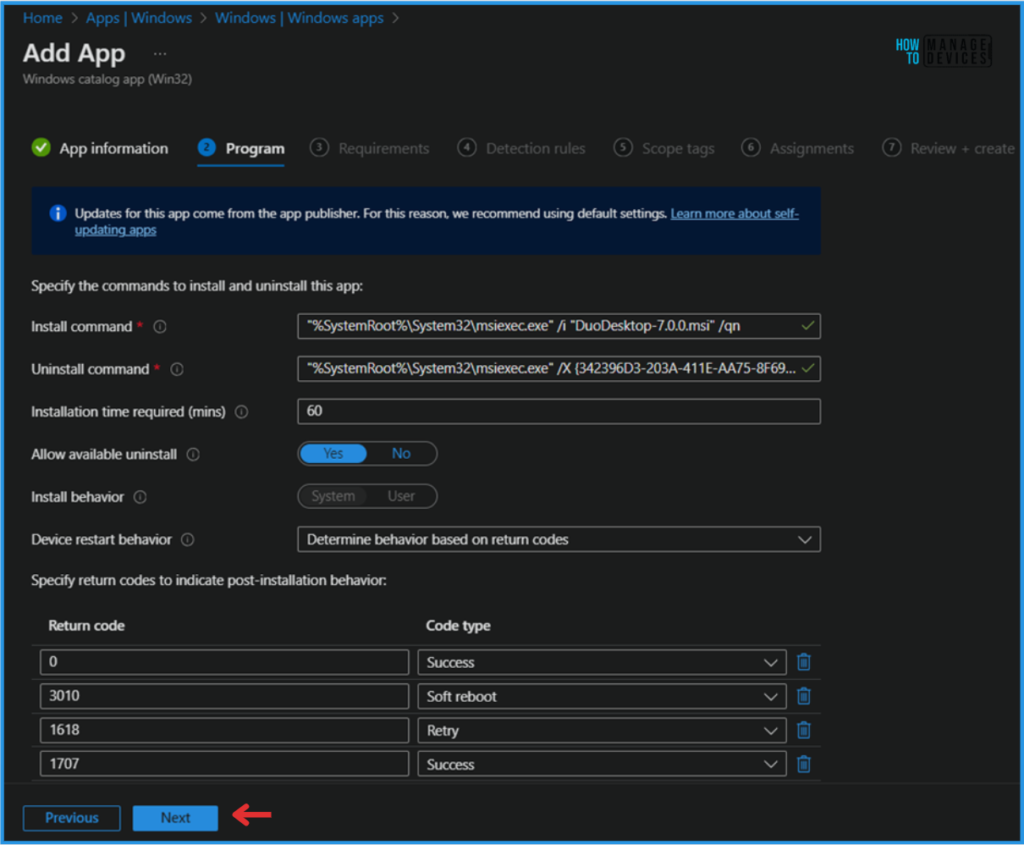Click the Code type column header
Viewport: 1024px width, 845px height.
pyautogui.click(x=458, y=626)
